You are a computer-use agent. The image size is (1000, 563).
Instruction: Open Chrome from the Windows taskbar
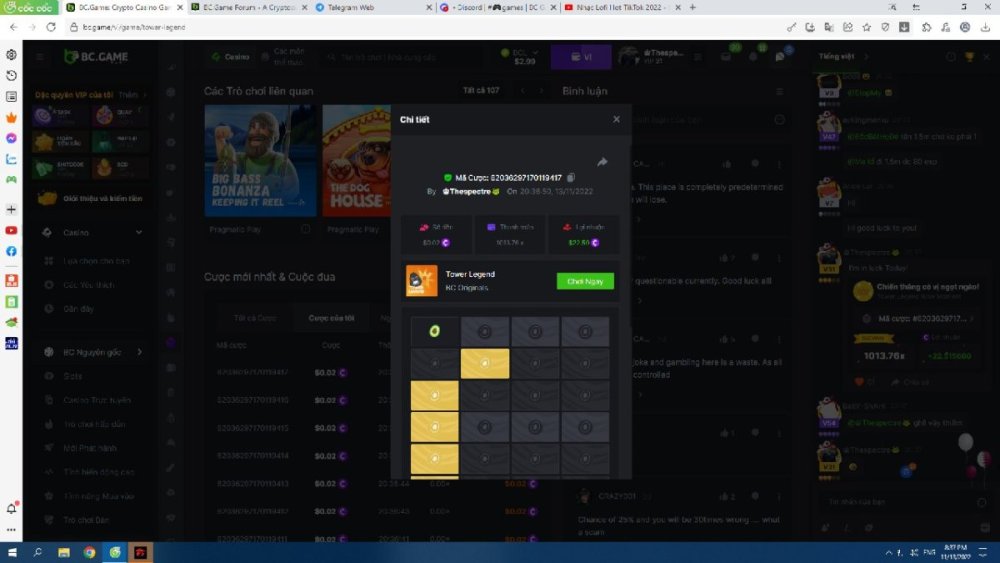click(x=89, y=552)
